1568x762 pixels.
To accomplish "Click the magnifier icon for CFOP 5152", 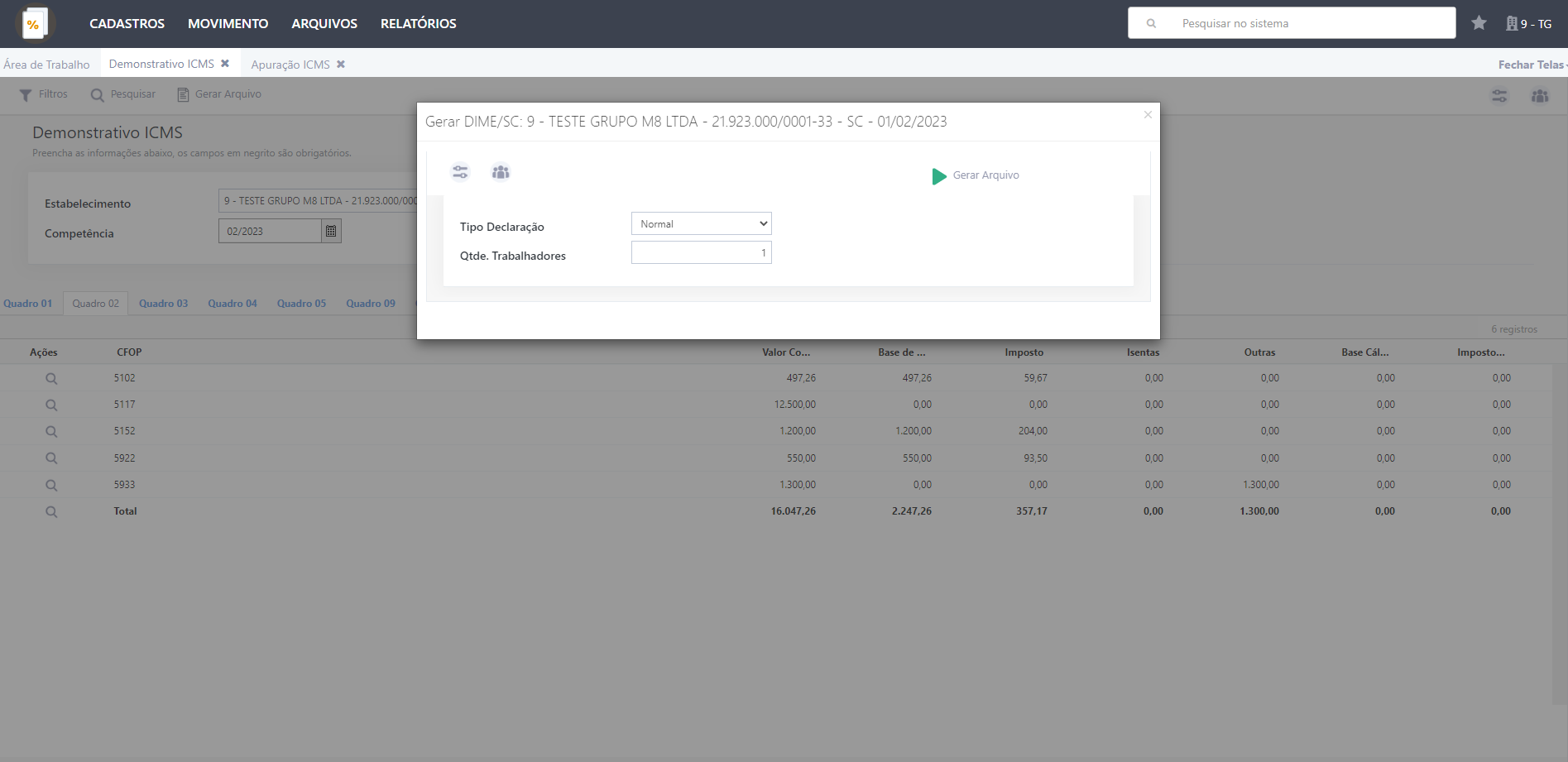I will (x=51, y=432).
